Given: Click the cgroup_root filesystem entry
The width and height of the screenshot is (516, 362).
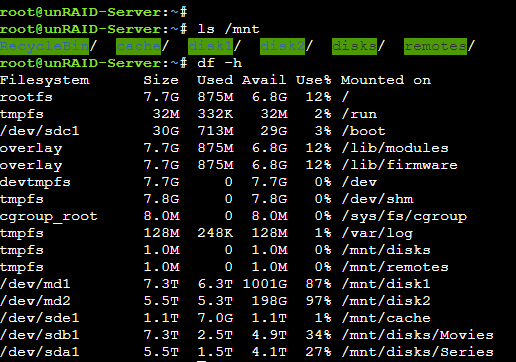Looking at the screenshot, I should (x=49, y=216).
